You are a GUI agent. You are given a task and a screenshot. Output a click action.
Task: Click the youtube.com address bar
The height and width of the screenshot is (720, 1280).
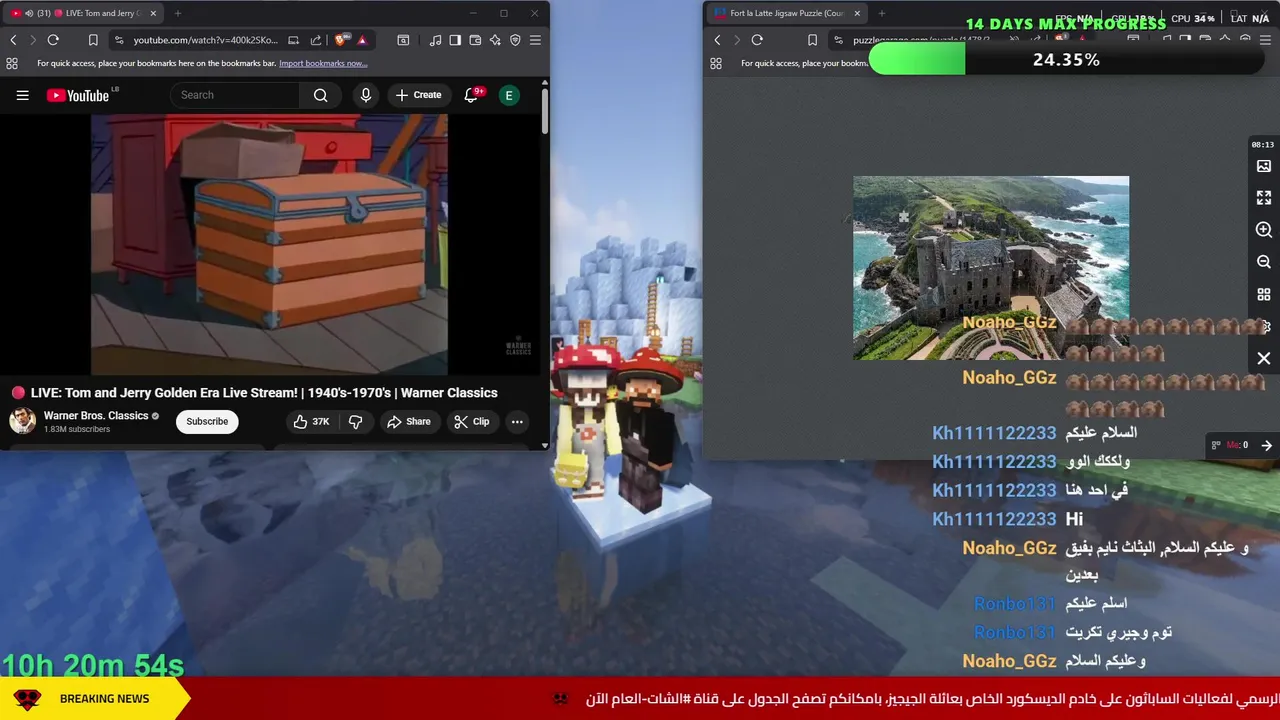207,40
